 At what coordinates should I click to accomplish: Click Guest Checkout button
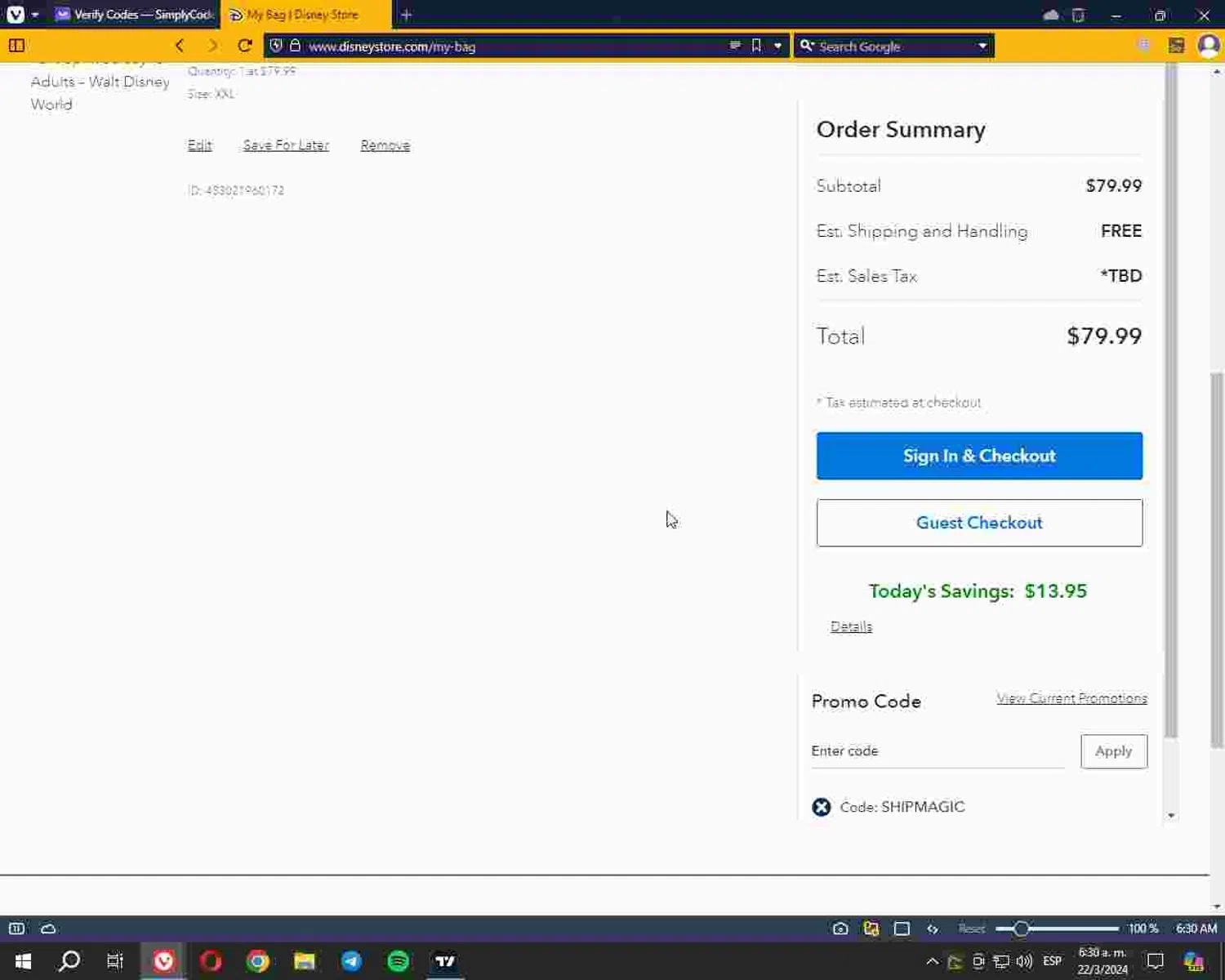(979, 523)
